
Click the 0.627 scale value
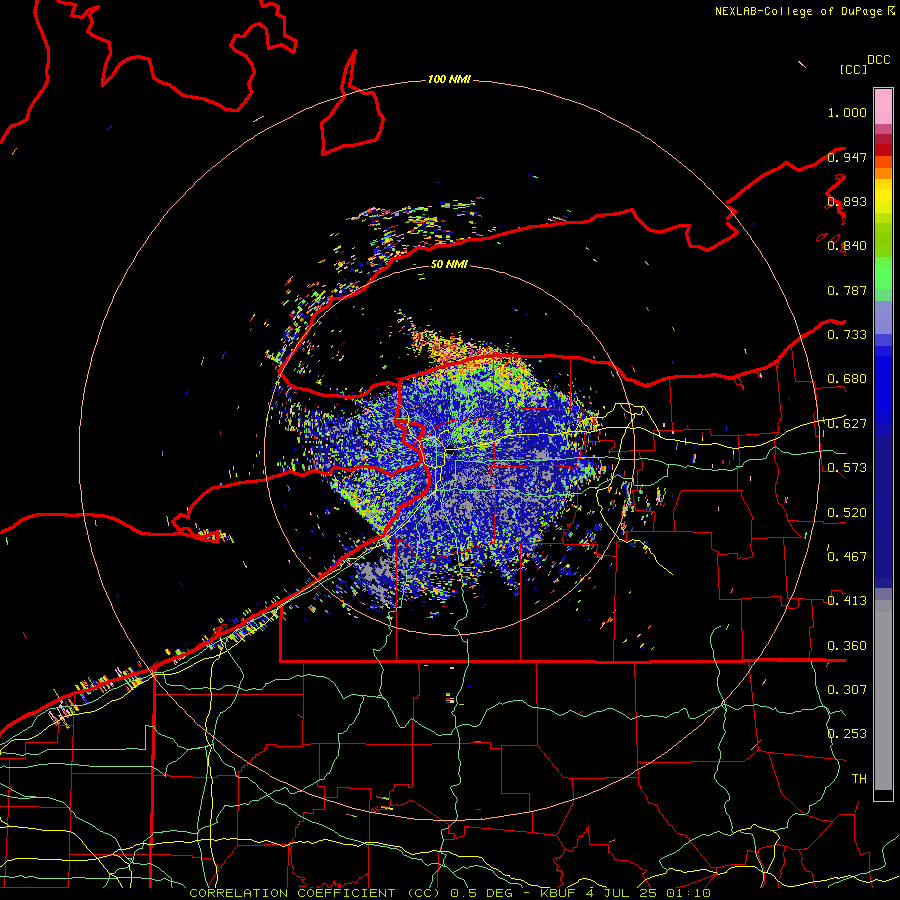pos(847,424)
